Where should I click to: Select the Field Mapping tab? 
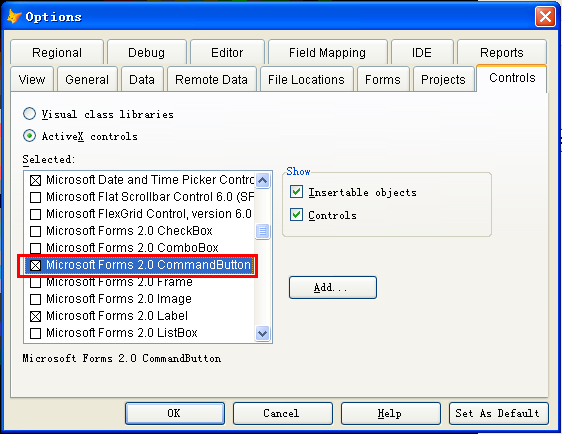pyautogui.click(x=328, y=52)
